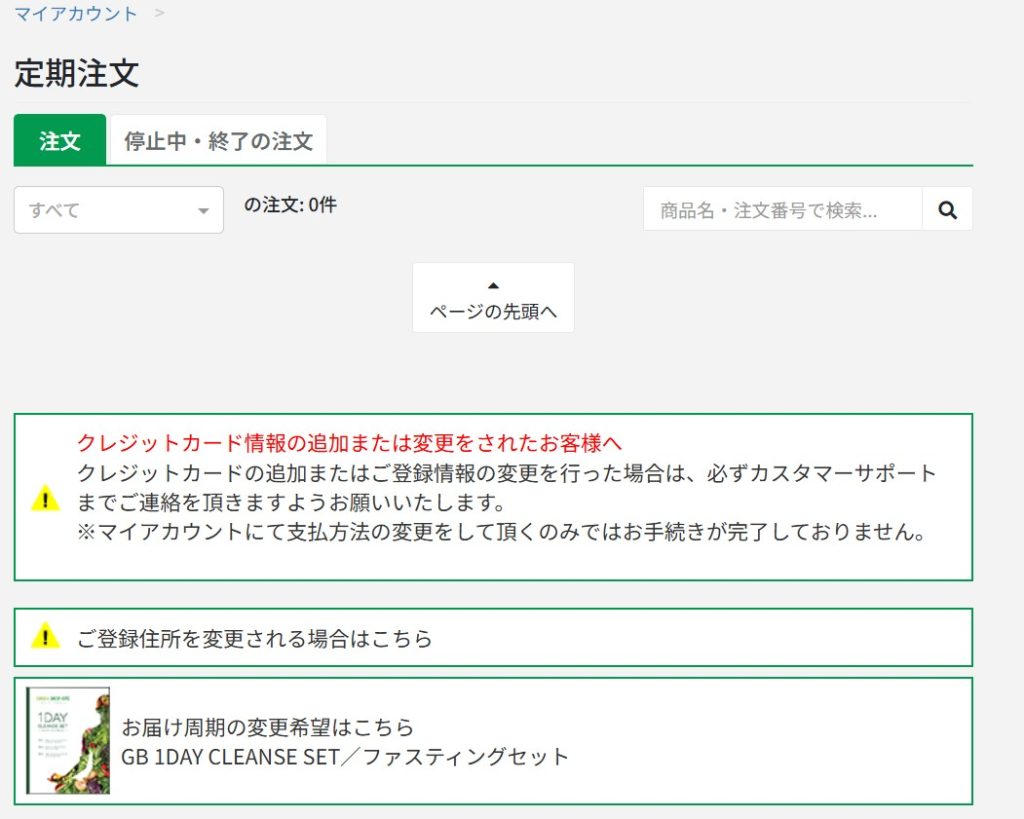Select the 注文 tab
The width and height of the screenshot is (1024, 819).
pos(59,140)
